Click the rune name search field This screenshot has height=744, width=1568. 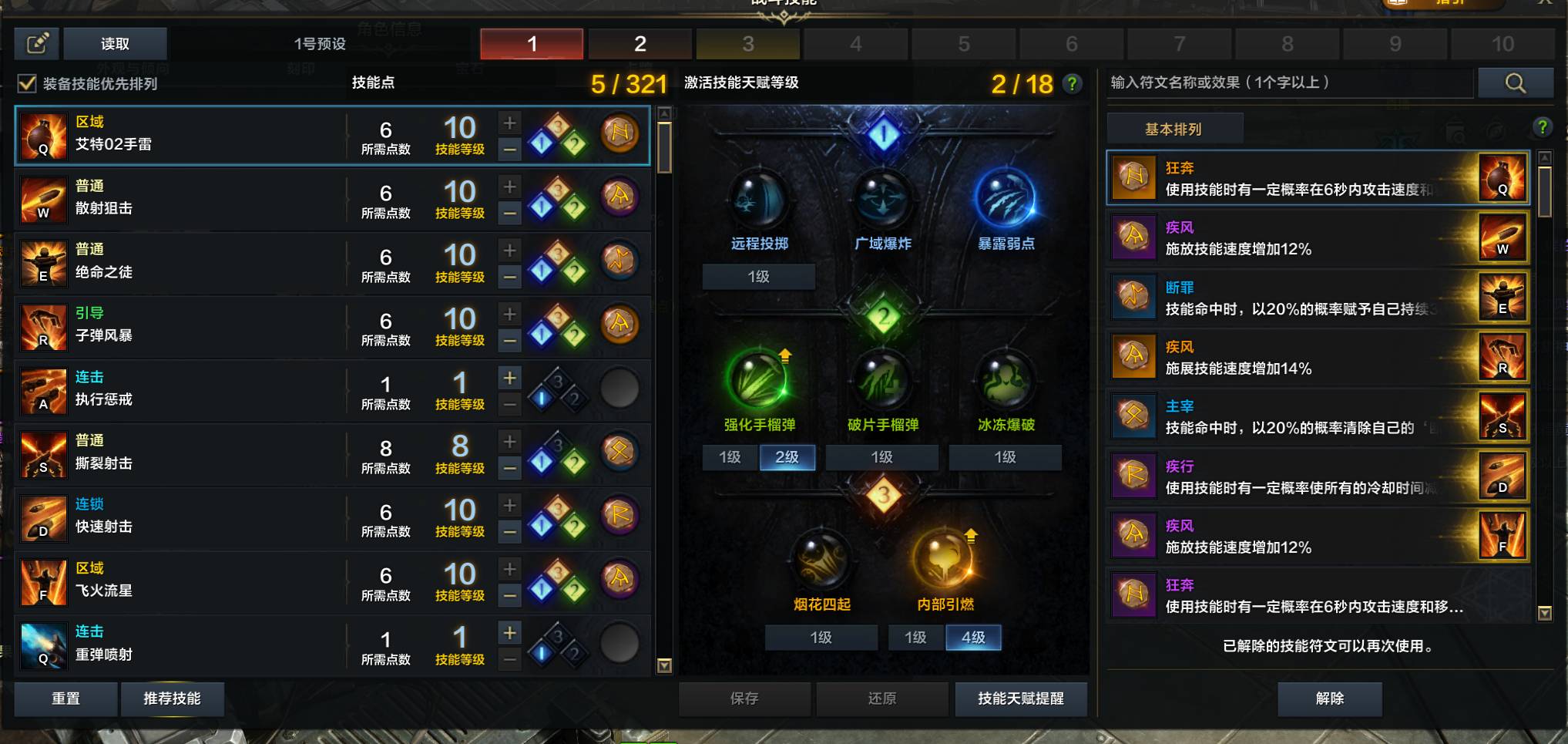tap(1289, 83)
